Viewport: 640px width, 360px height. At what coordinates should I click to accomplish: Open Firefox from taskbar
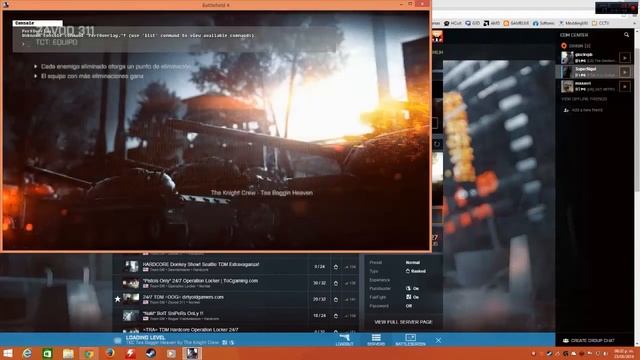coord(110,353)
